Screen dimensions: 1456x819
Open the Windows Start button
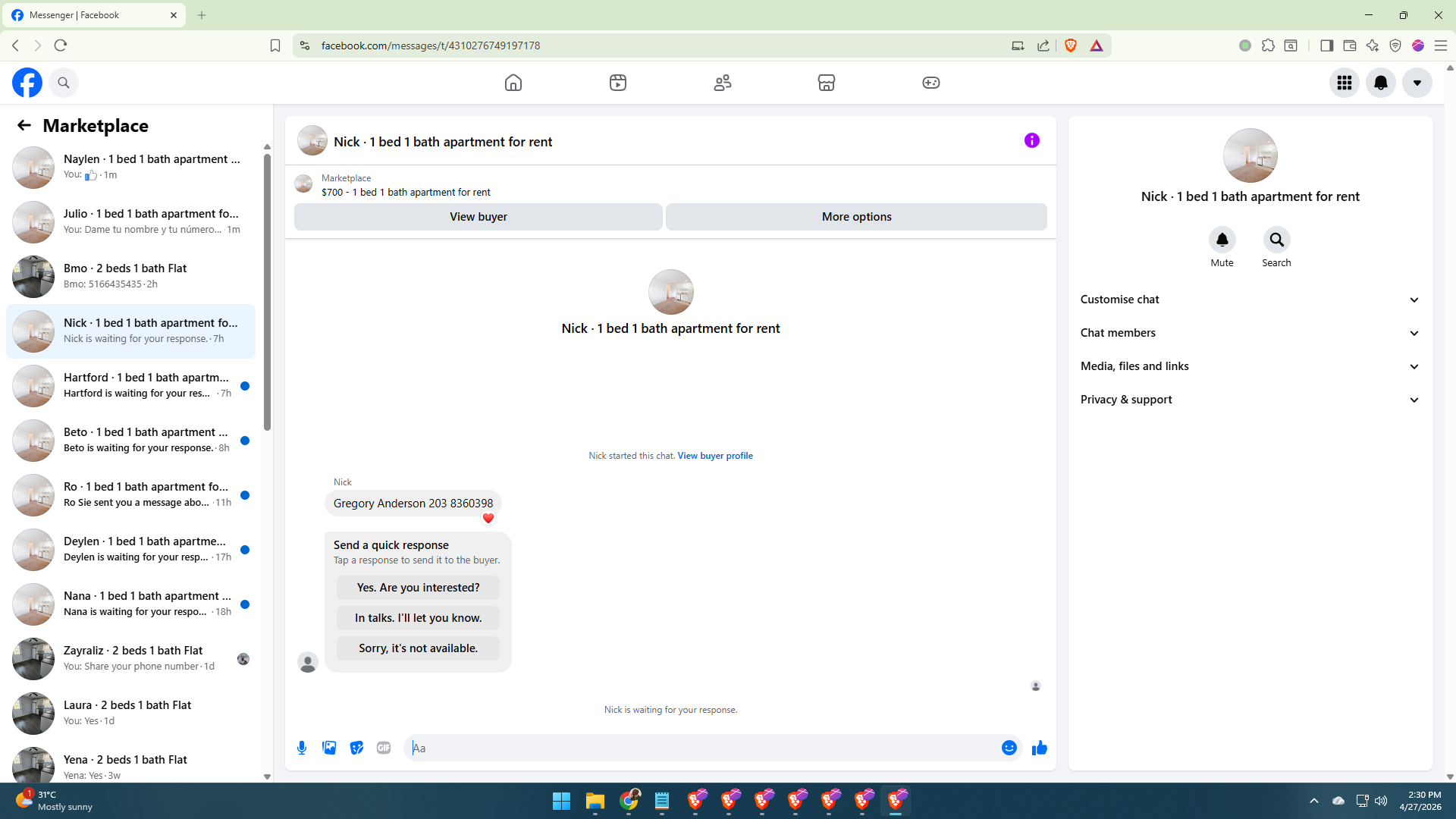[561, 801]
